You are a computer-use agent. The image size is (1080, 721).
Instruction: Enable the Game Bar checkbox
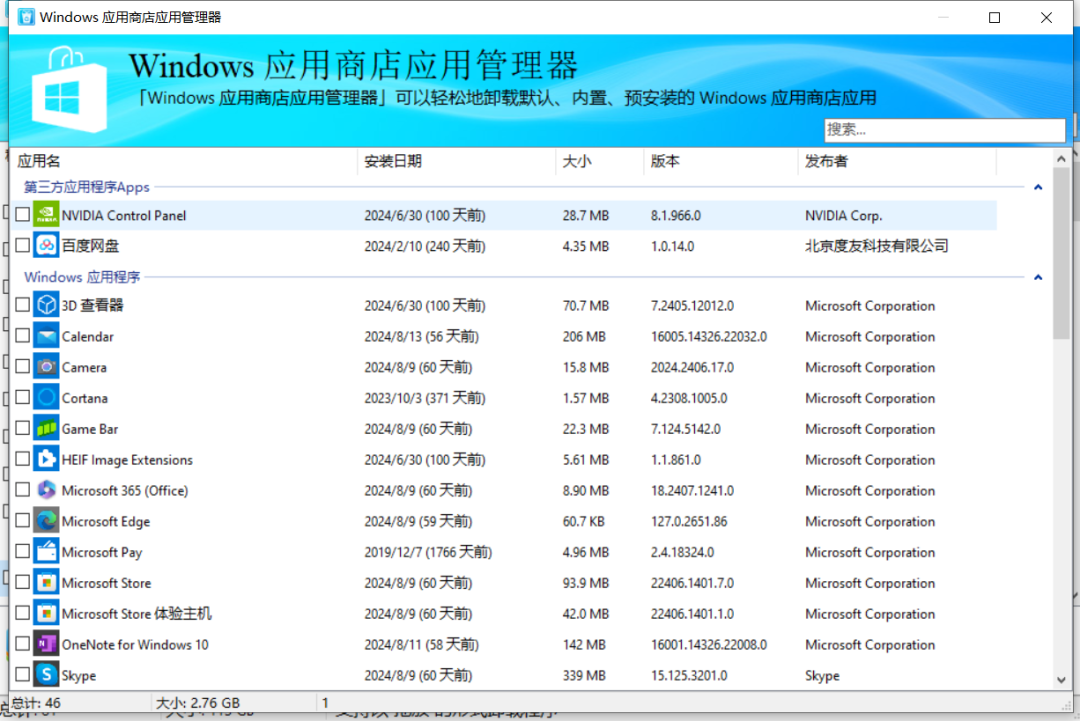23,428
